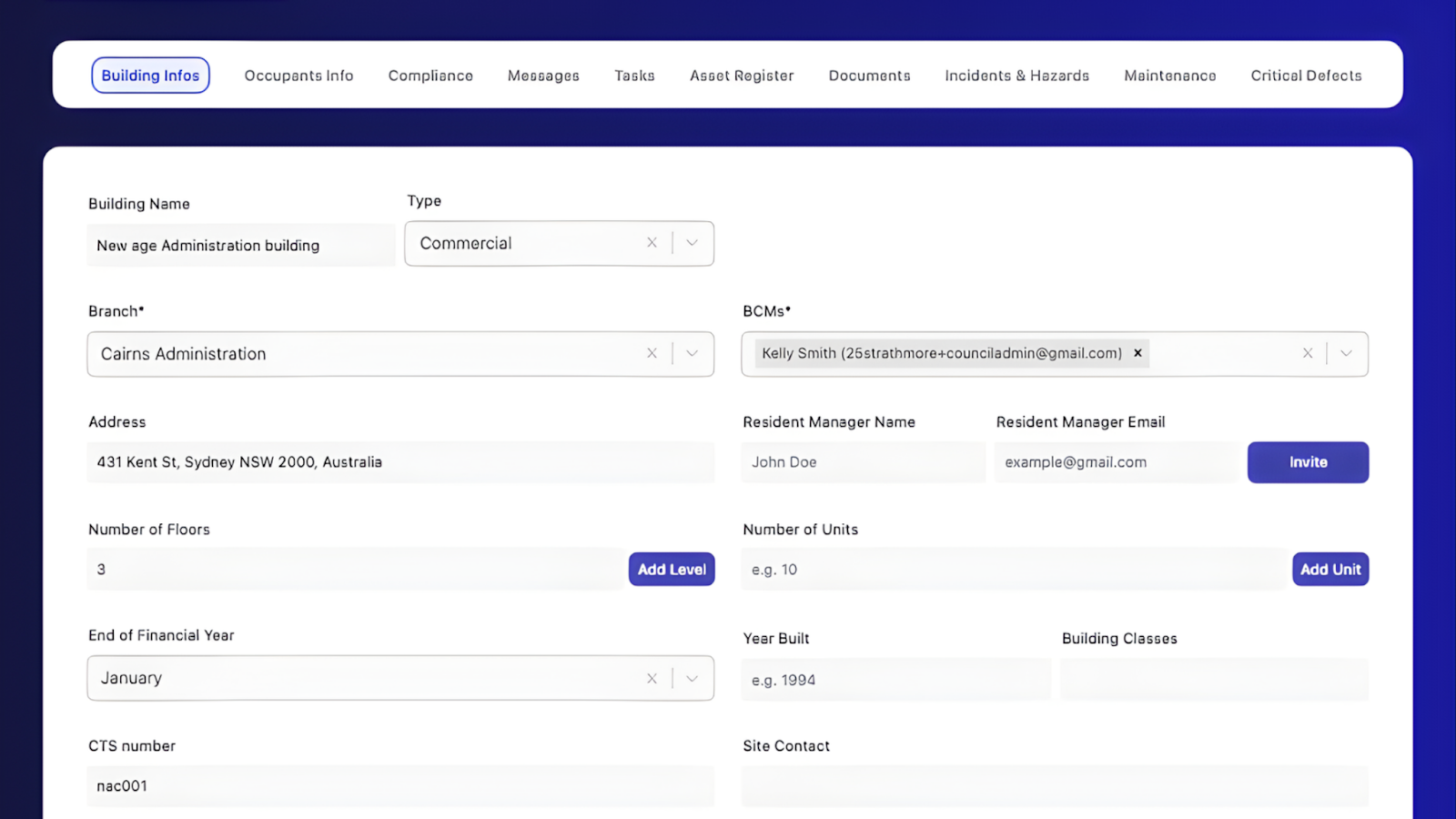This screenshot has width=1456, height=819.
Task: Switch to Asset Register tab
Action: click(x=742, y=76)
